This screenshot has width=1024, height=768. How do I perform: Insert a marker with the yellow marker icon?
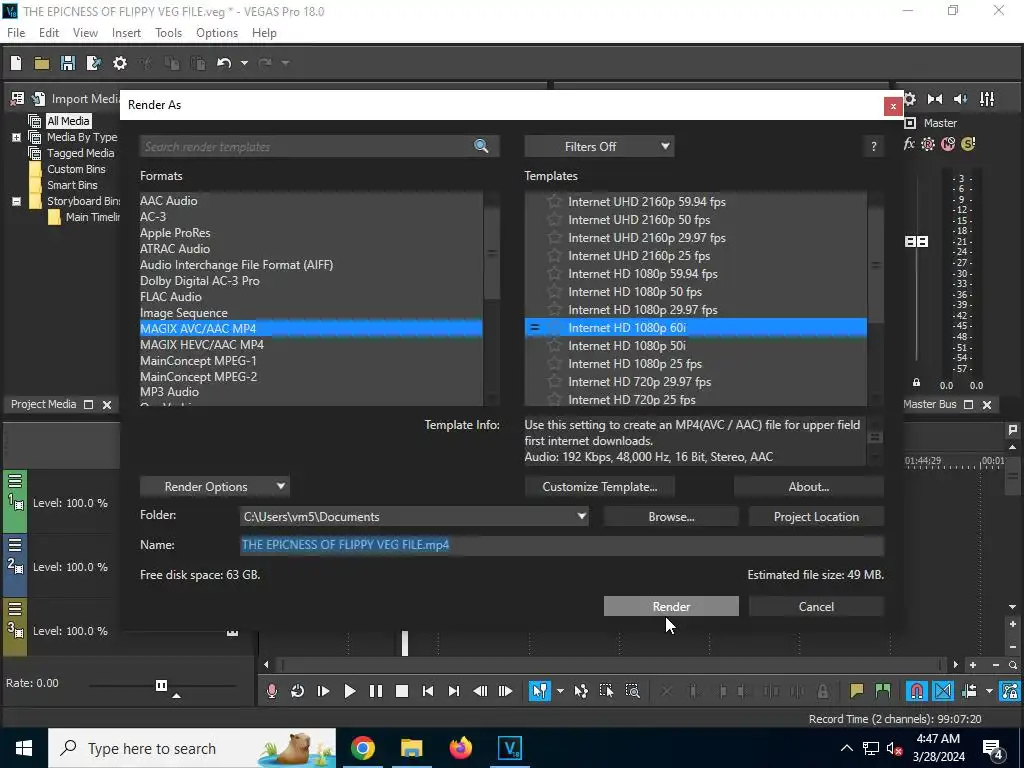[856, 691]
